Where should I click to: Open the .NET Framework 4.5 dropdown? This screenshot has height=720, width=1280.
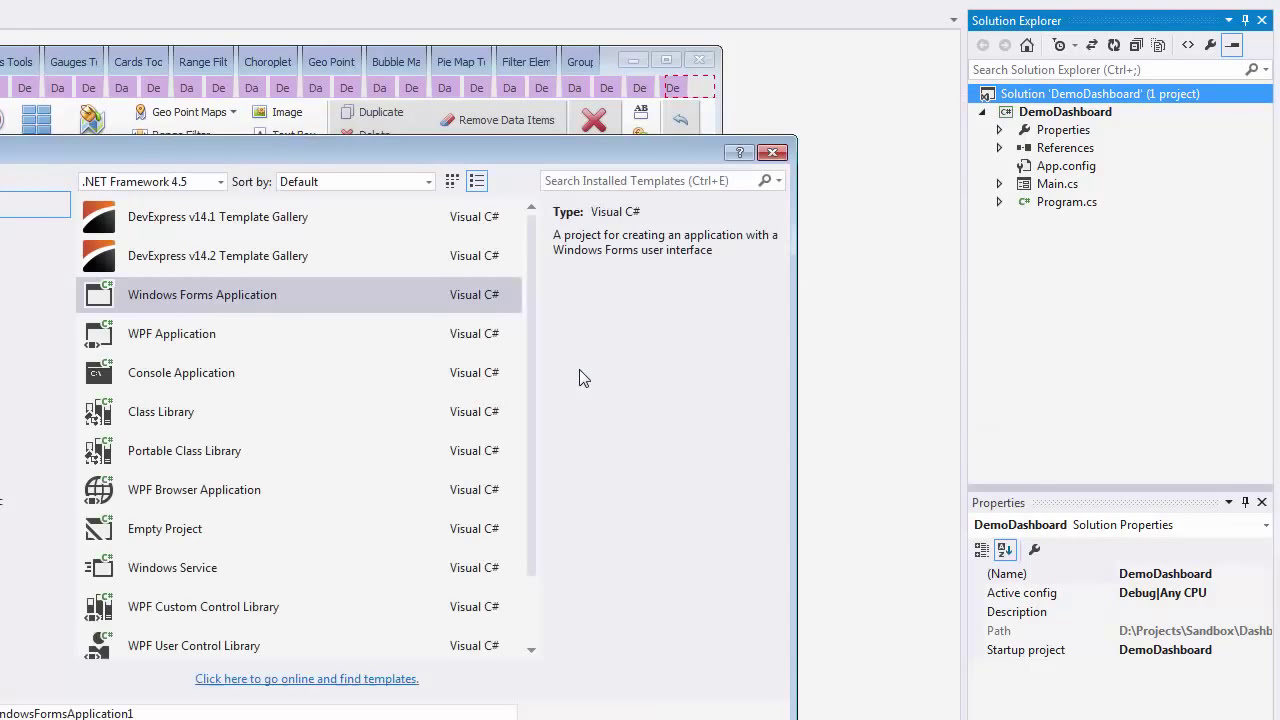153,181
